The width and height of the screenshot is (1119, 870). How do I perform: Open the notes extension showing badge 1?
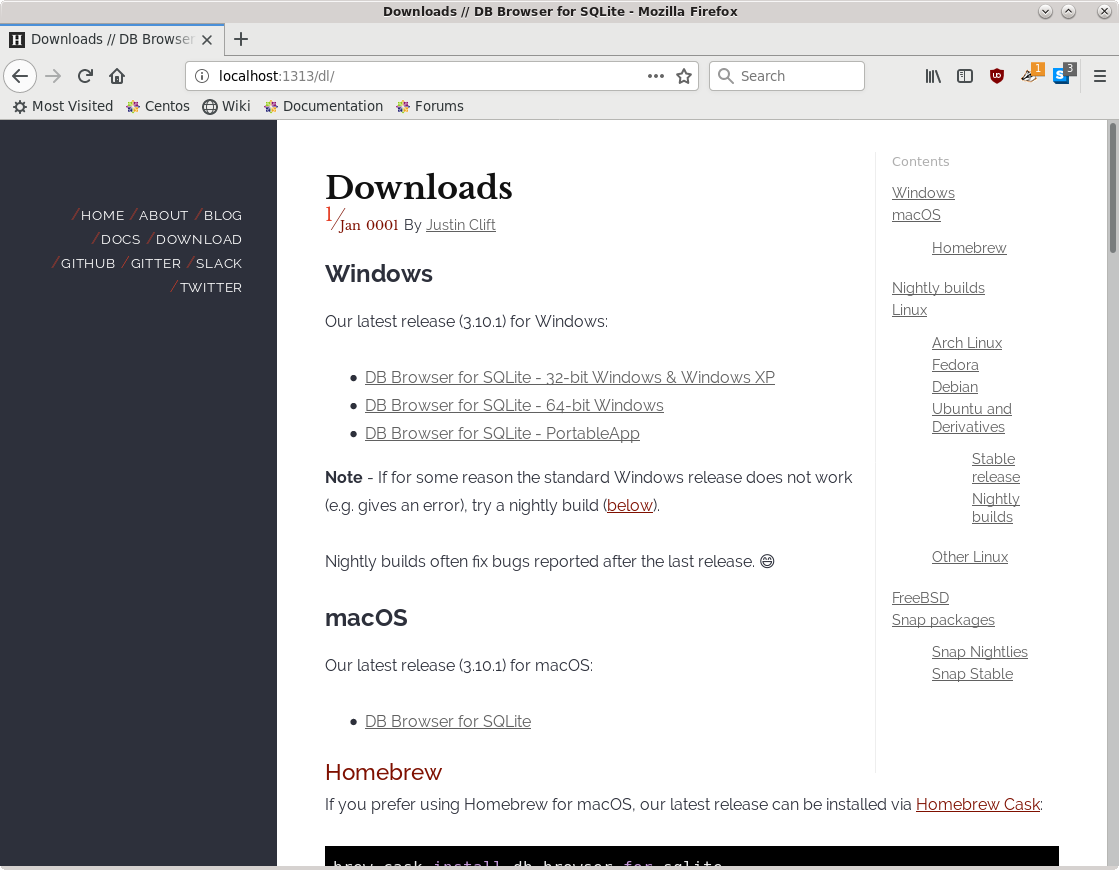pyautogui.click(x=1029, y=76)
